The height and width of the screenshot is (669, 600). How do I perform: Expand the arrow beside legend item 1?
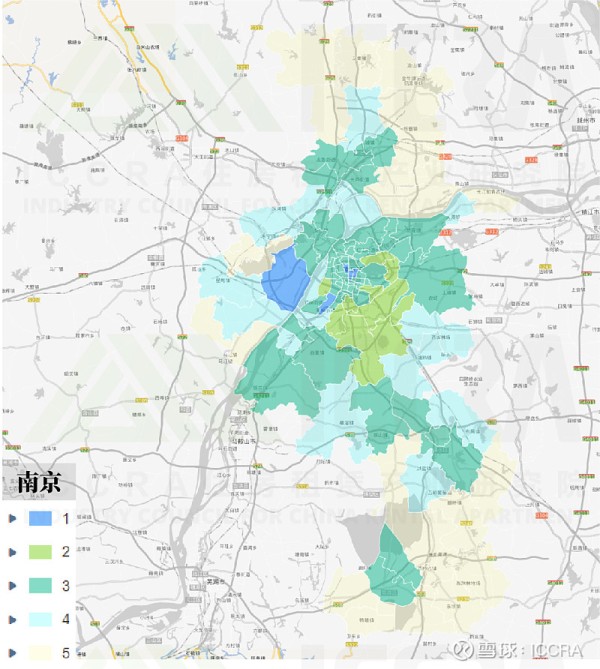[12, 518]
